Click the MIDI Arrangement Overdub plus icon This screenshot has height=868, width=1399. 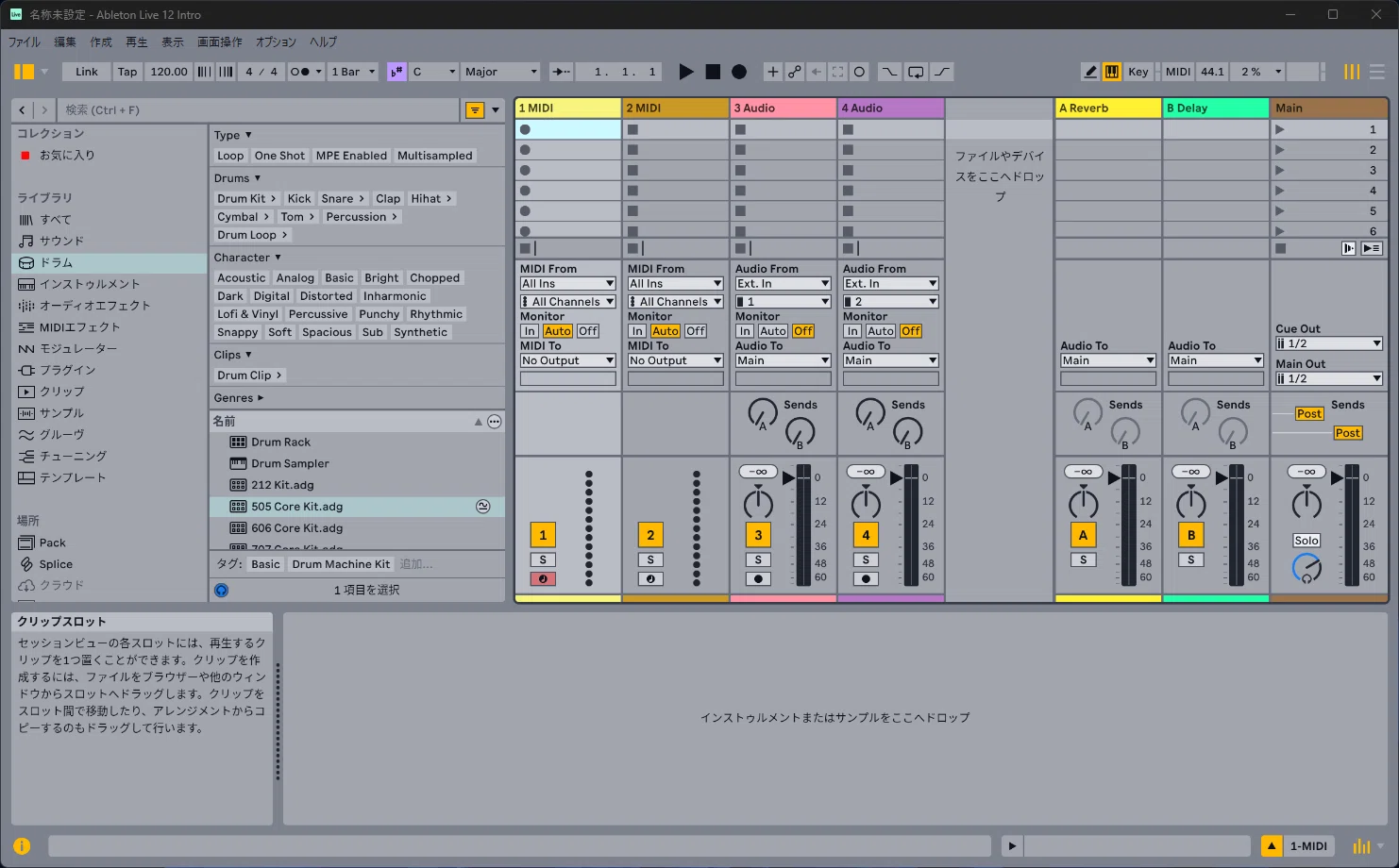[772, 72]
